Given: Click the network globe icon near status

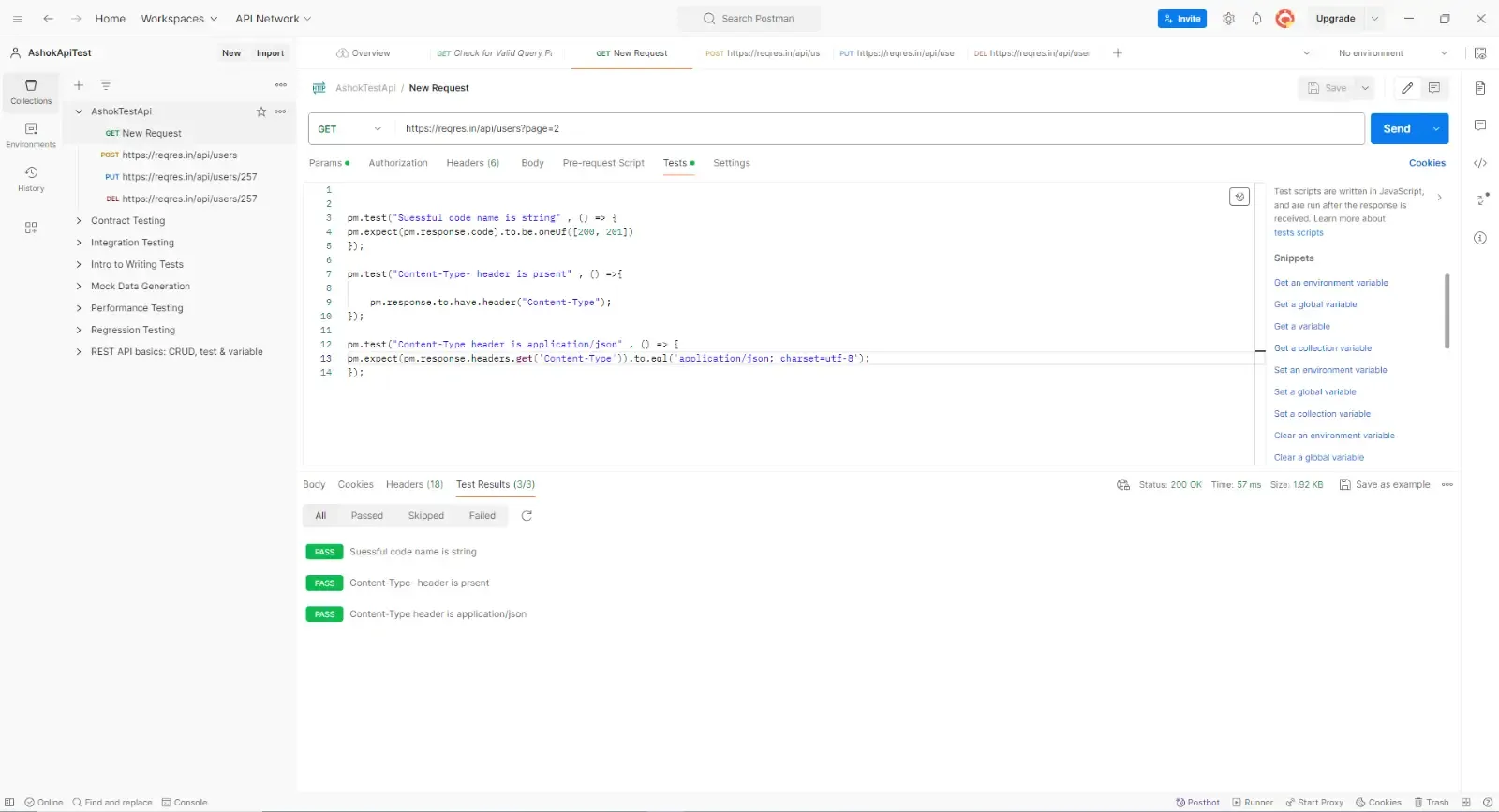Looking at the screenshot, I should 1123,485.
